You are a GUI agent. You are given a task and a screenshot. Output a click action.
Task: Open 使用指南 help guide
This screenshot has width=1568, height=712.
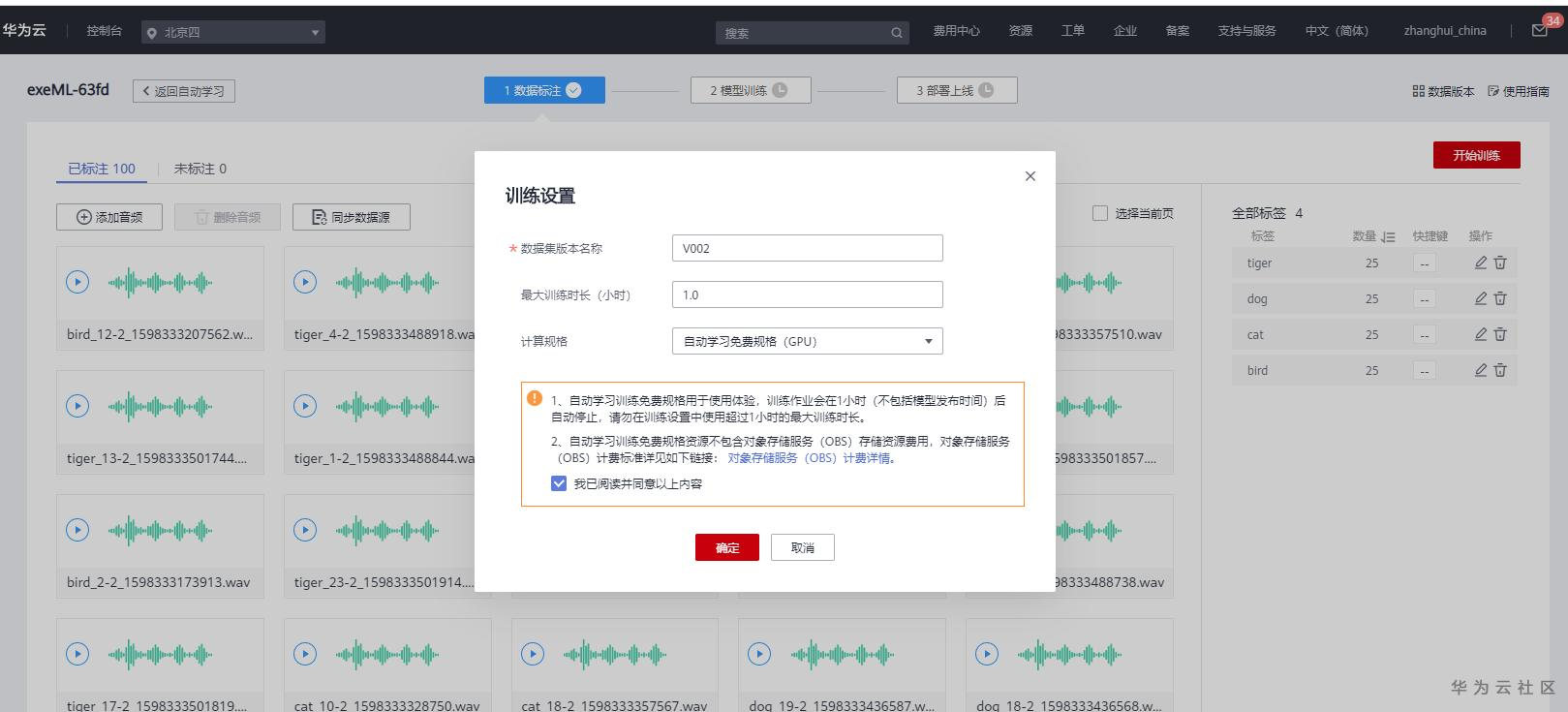click(x=1519, y=91)
